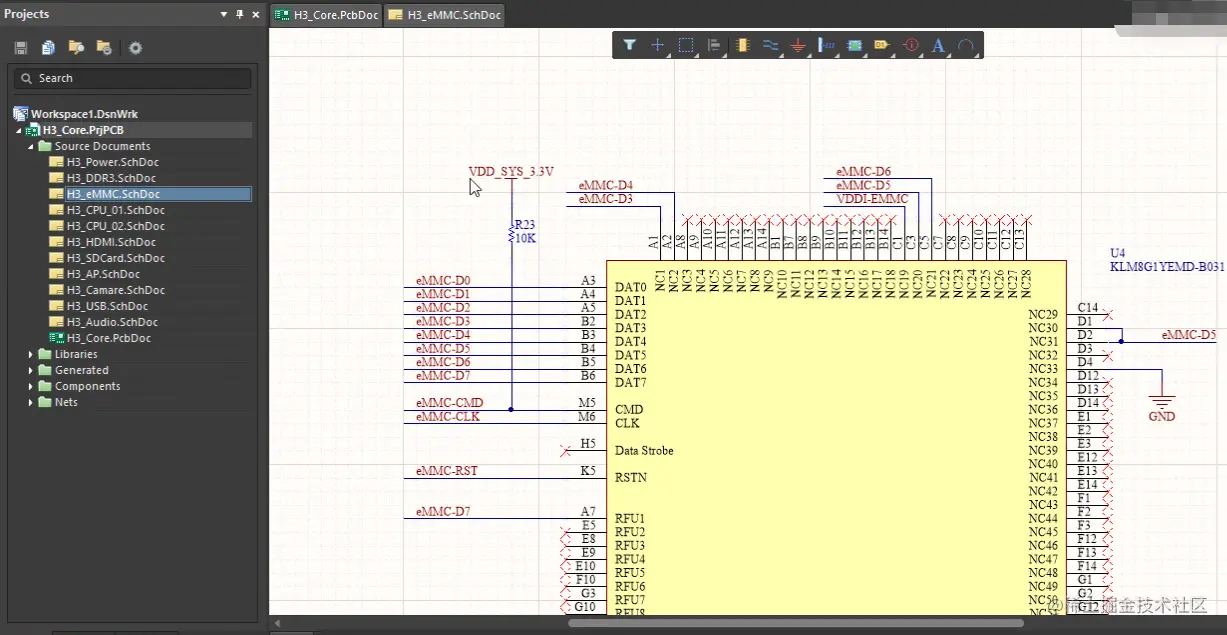
Task: Choose the GND power port tool
Action: click(798, 45)
